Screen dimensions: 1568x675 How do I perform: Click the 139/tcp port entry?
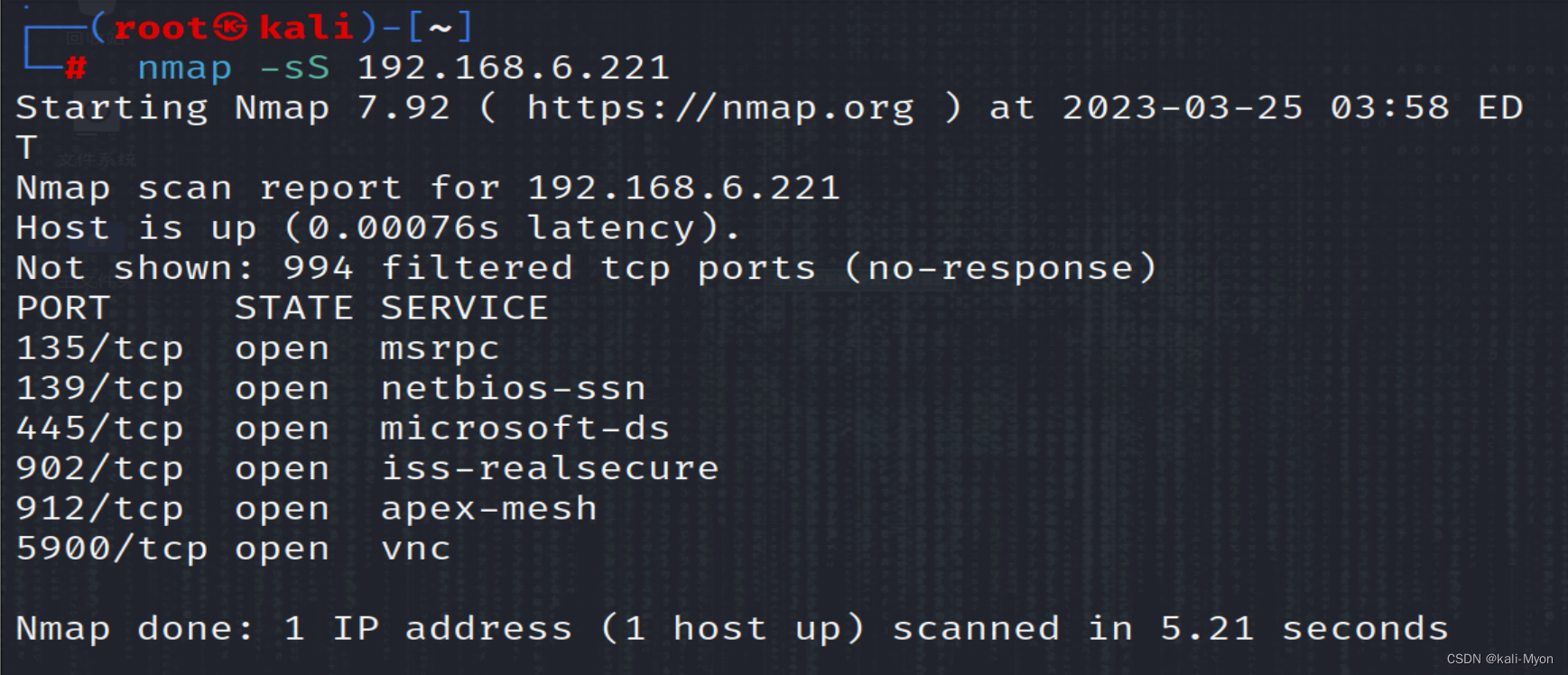[100, 389]
